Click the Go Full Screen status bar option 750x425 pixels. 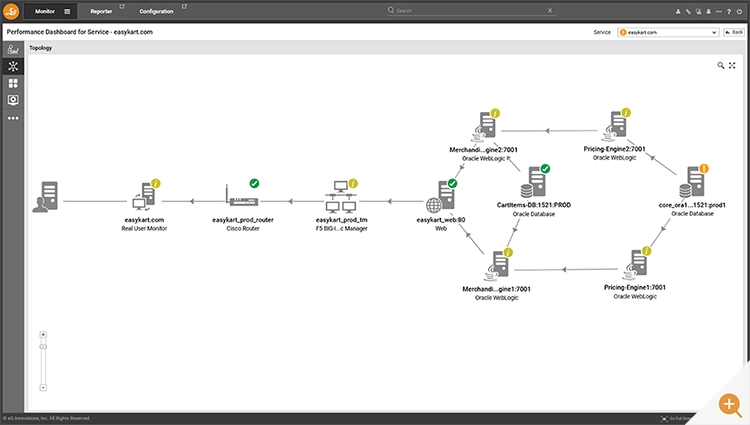pyautogui.click(x=674, y=418)
